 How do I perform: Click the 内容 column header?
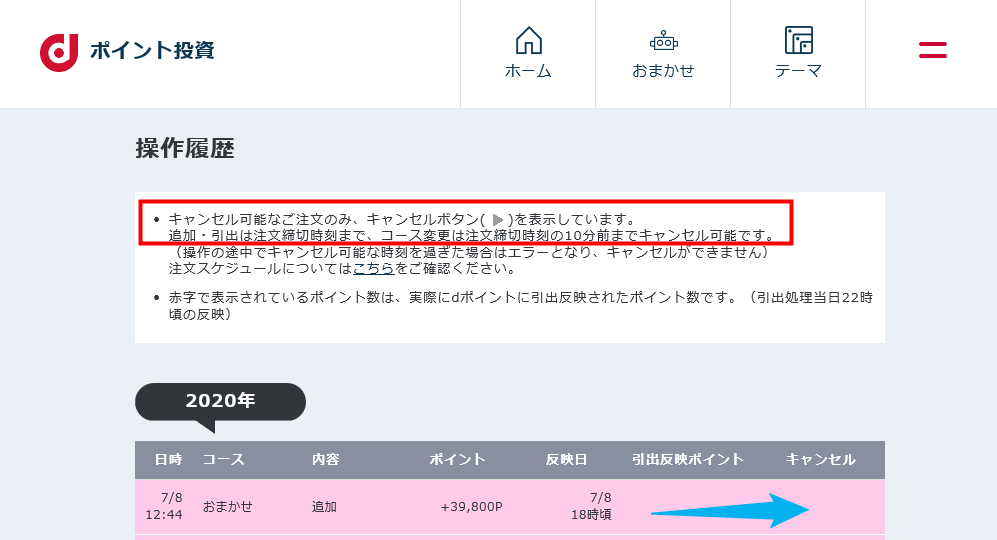coord(326,459)
